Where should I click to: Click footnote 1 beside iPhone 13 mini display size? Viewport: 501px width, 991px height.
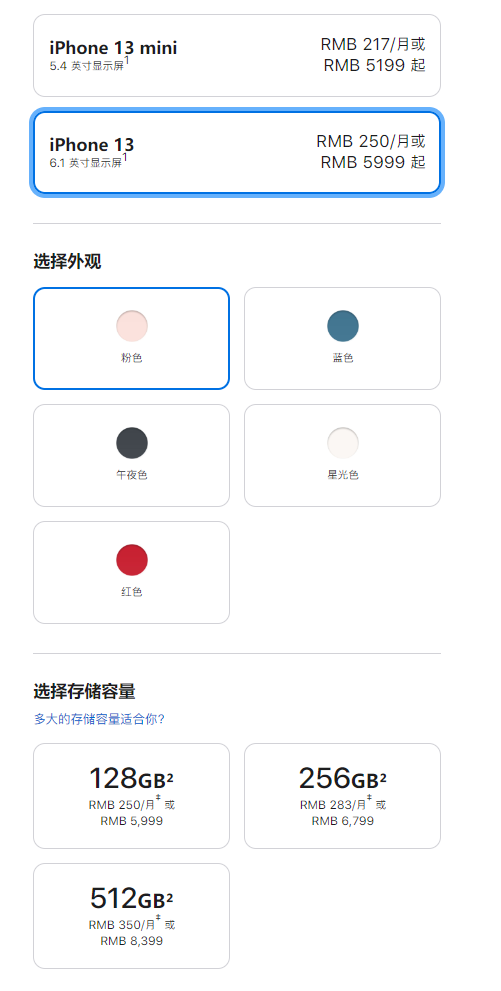pos(126,61)
